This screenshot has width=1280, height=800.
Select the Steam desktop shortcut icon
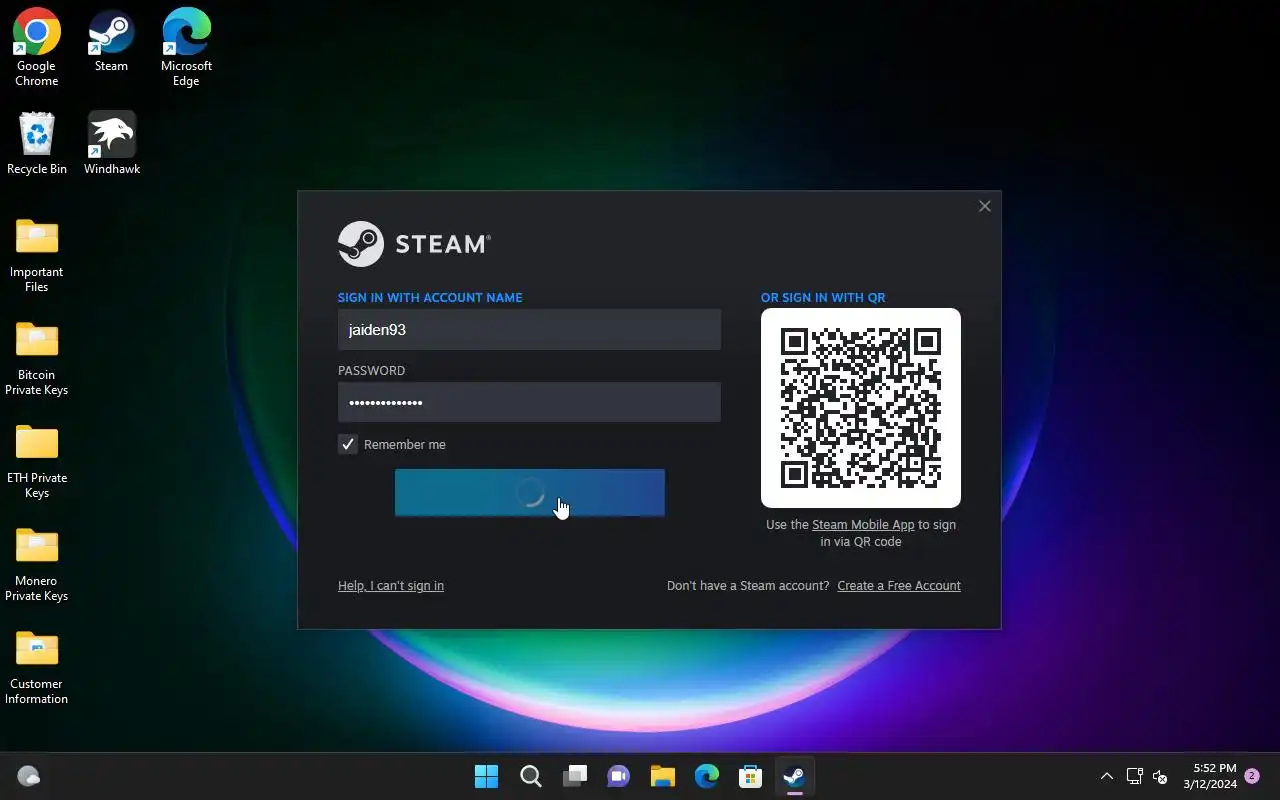111,40
